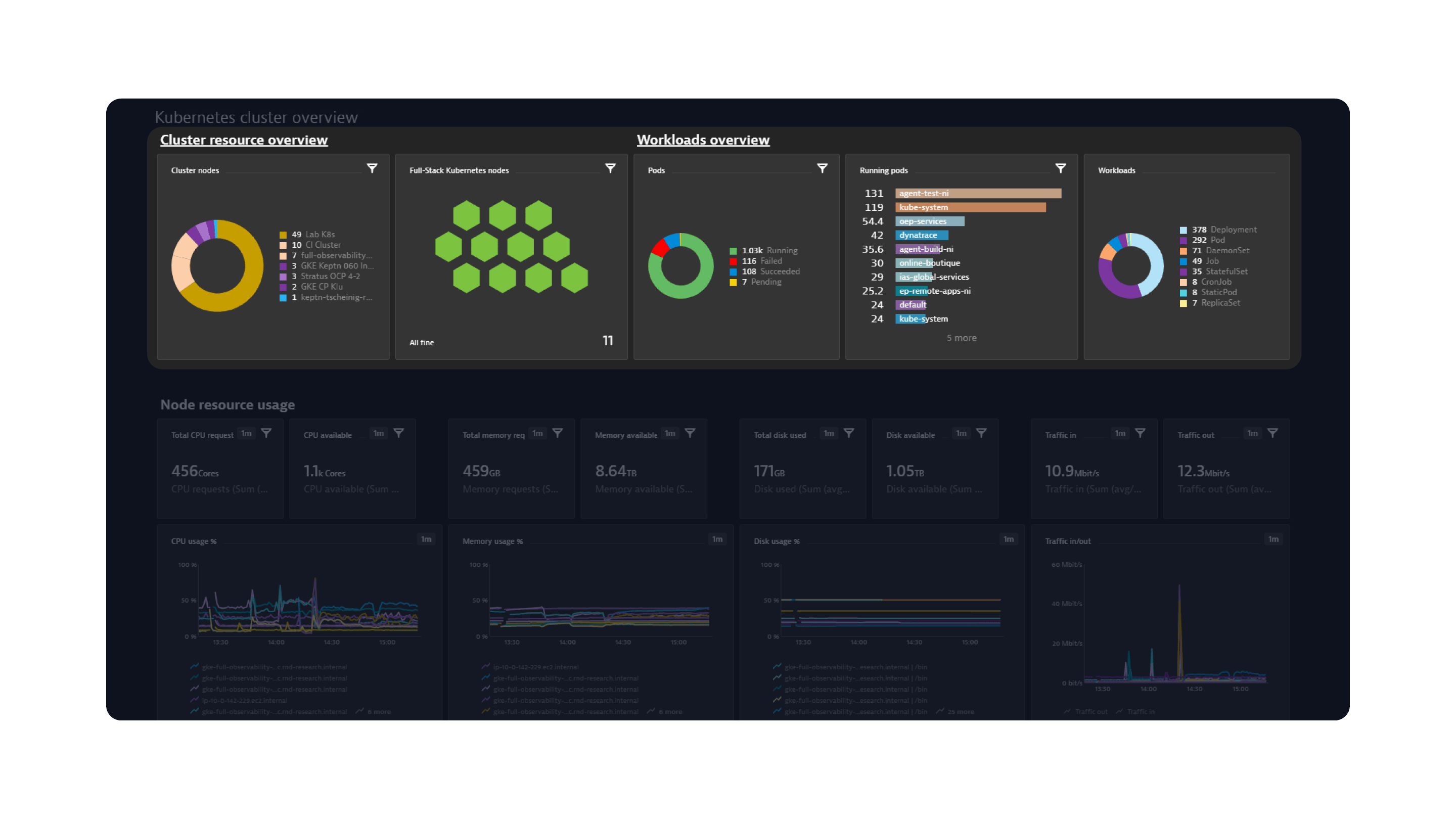The width and height of the screenshot is (1456, 819).
Task: Open filter on Traffic out tile
Action: [x=1272, y=433]
